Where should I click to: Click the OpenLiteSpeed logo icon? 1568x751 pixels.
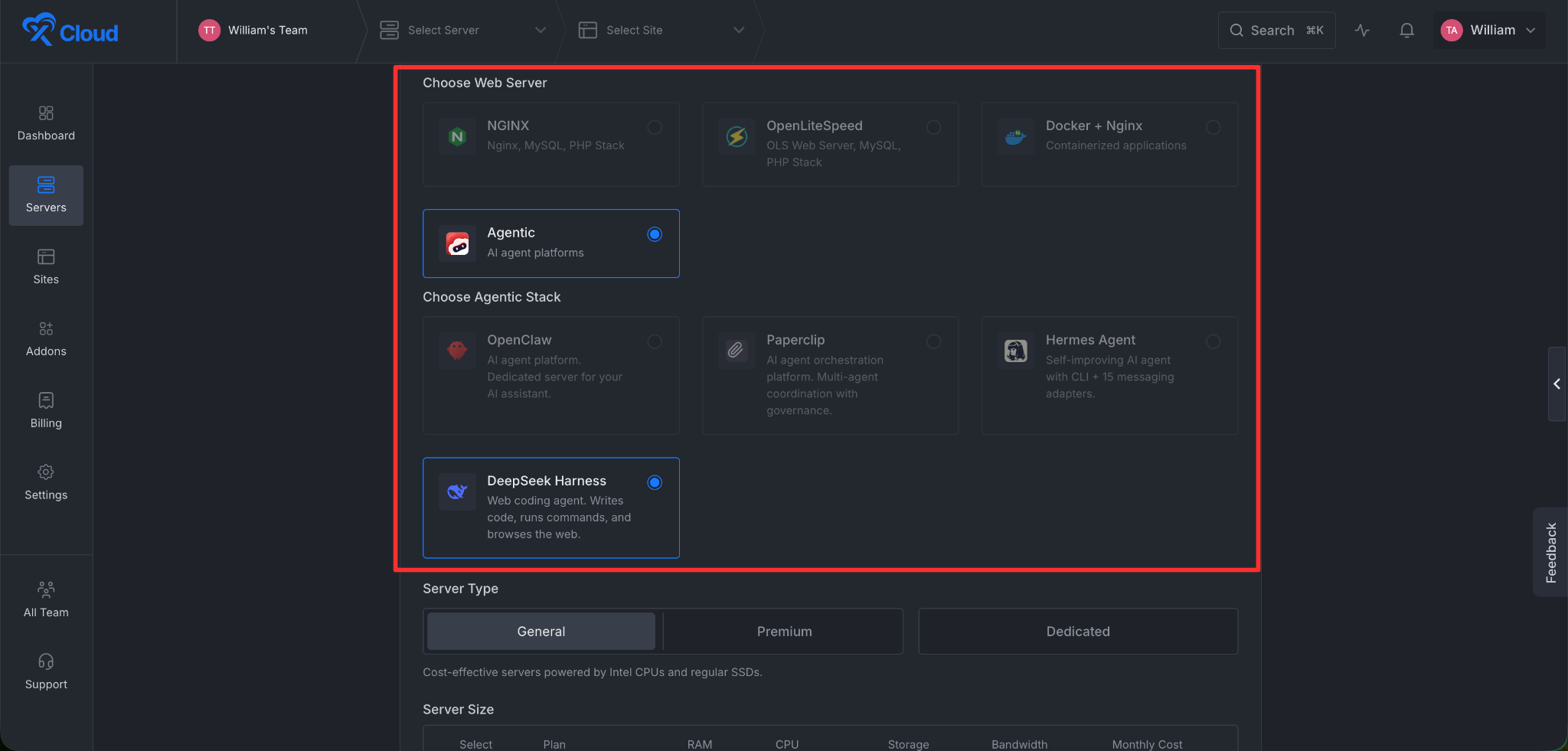tap(737, 137)
